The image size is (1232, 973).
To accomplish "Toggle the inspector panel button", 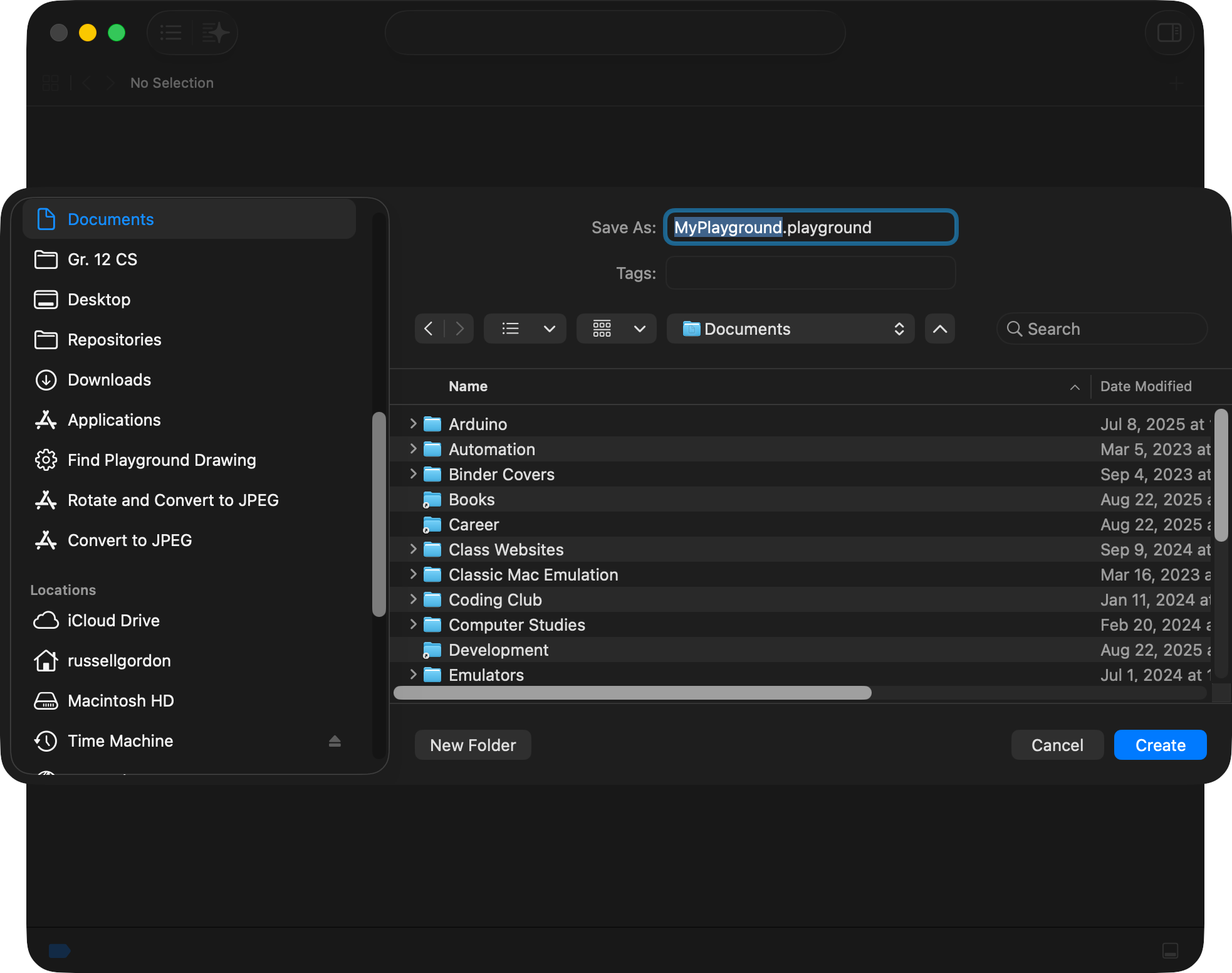I will pyautogui.click(x=1169, y=33).
